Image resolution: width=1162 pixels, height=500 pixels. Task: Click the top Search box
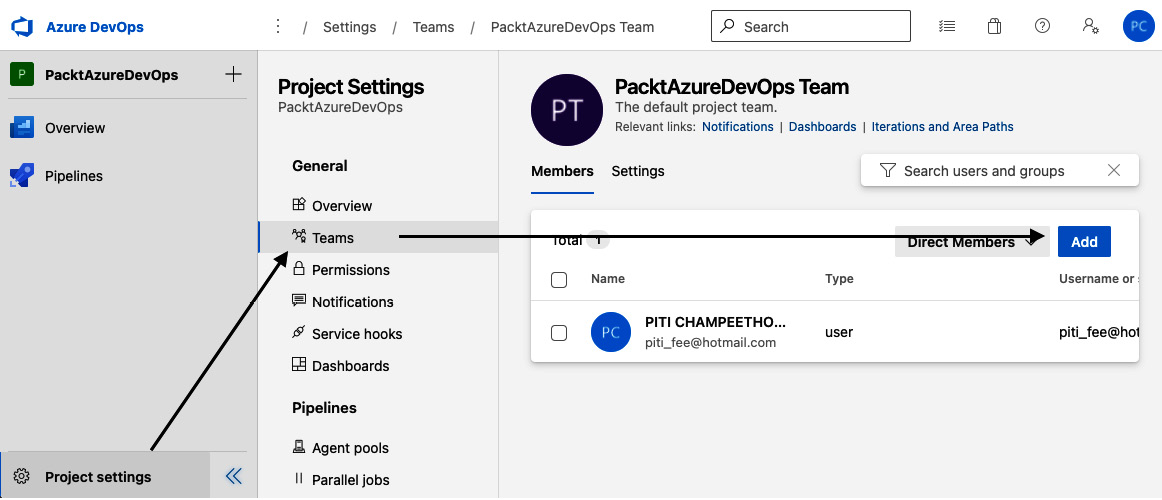(811, 27)
